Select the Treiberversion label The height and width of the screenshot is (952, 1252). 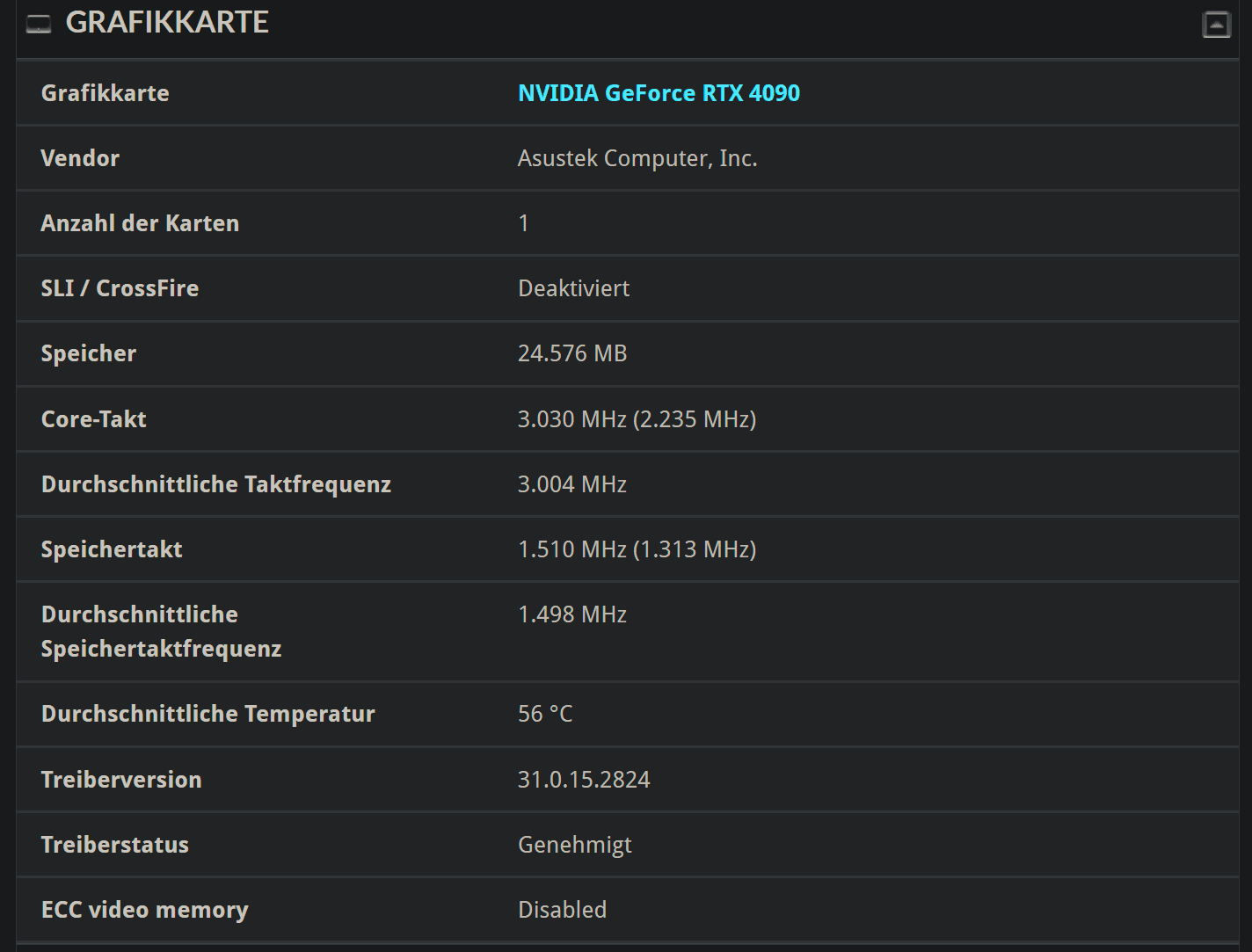[x=121, y=780]
